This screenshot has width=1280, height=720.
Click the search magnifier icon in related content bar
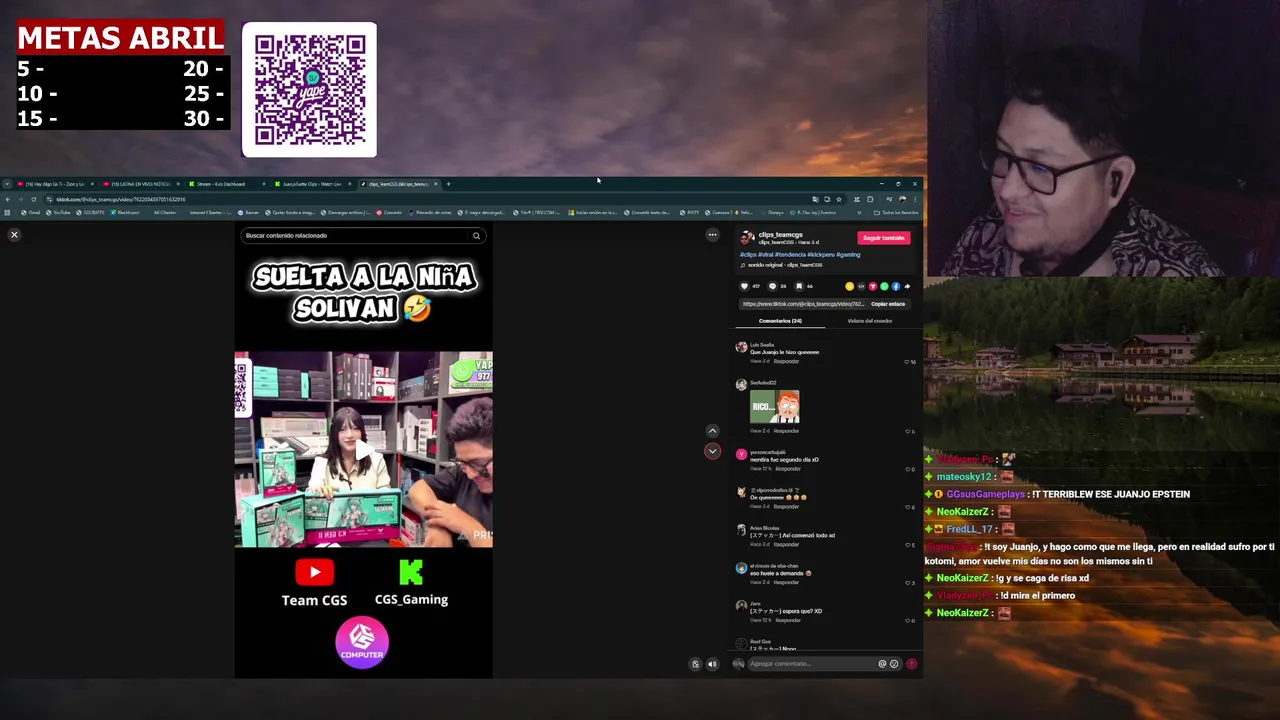tap(476, 236)
